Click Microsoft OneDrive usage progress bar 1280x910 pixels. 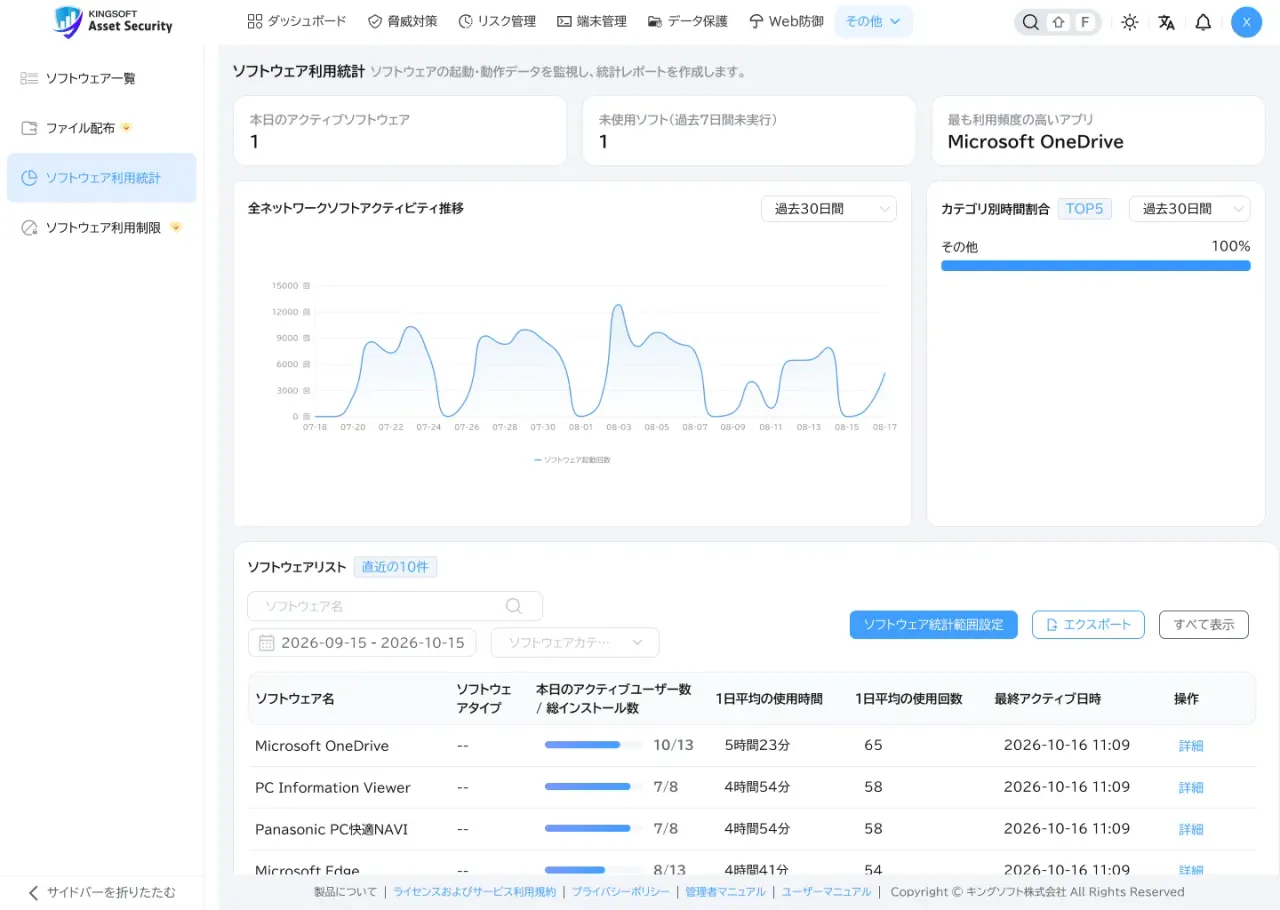click(x=592, y=745)
